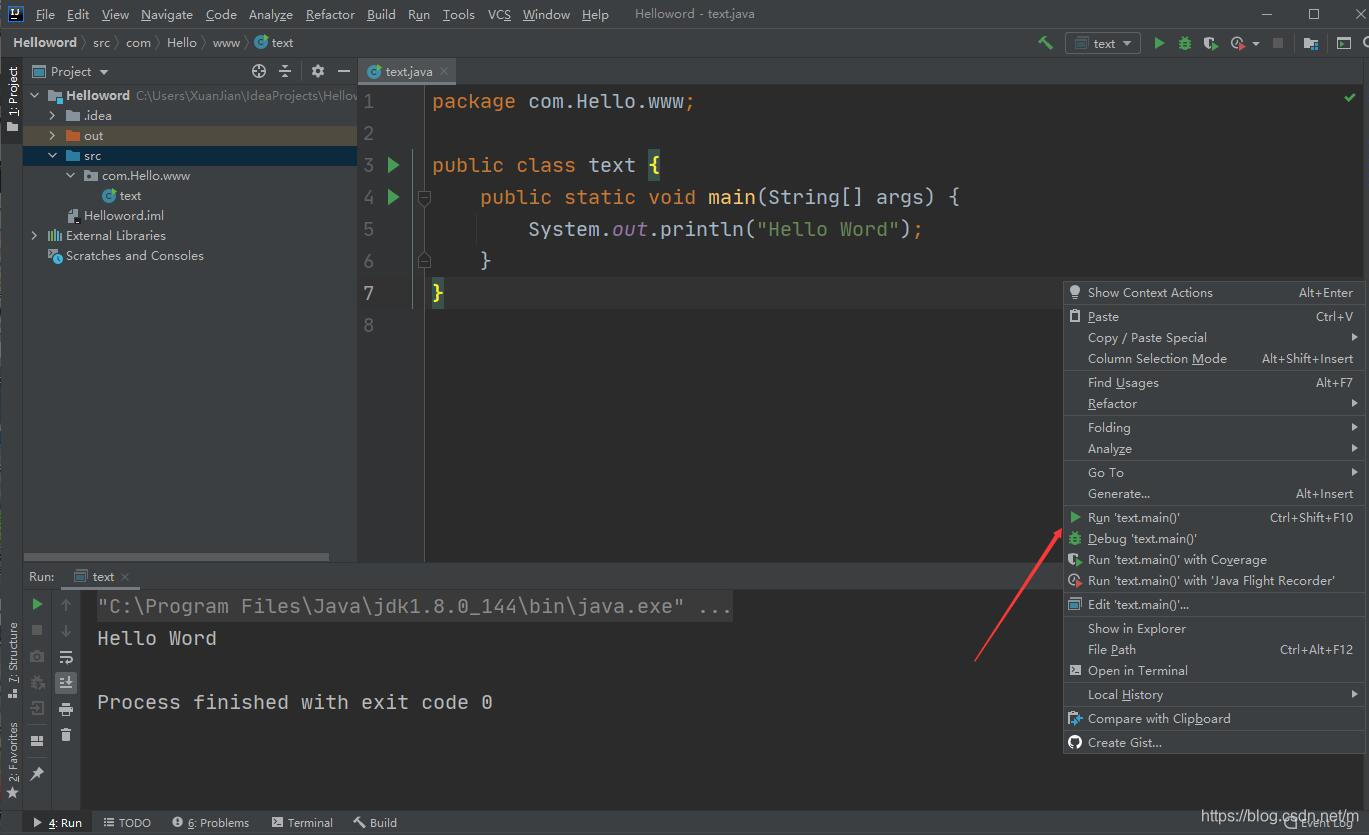The width and height of the screenshot is (1369, 835).
Task: Select Run 'text.main()' in context menu
Action: coord(1214,517)
